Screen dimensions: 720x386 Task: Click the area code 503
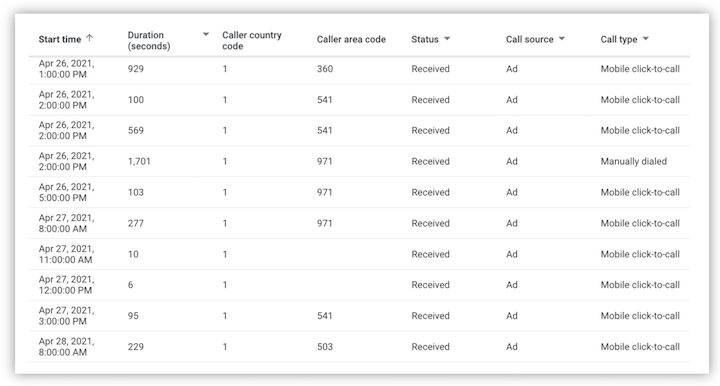(325, 347)
